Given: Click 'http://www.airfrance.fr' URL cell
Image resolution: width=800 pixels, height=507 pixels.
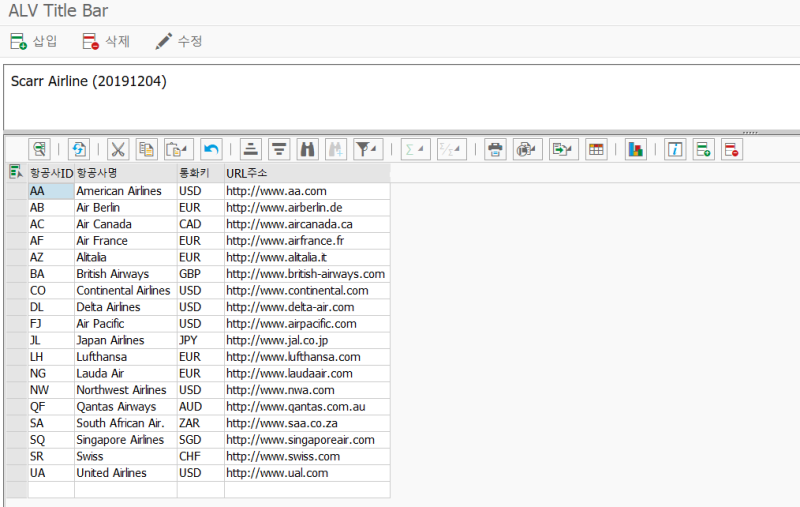Looking at the screenshot, I should tap(307, 241).
